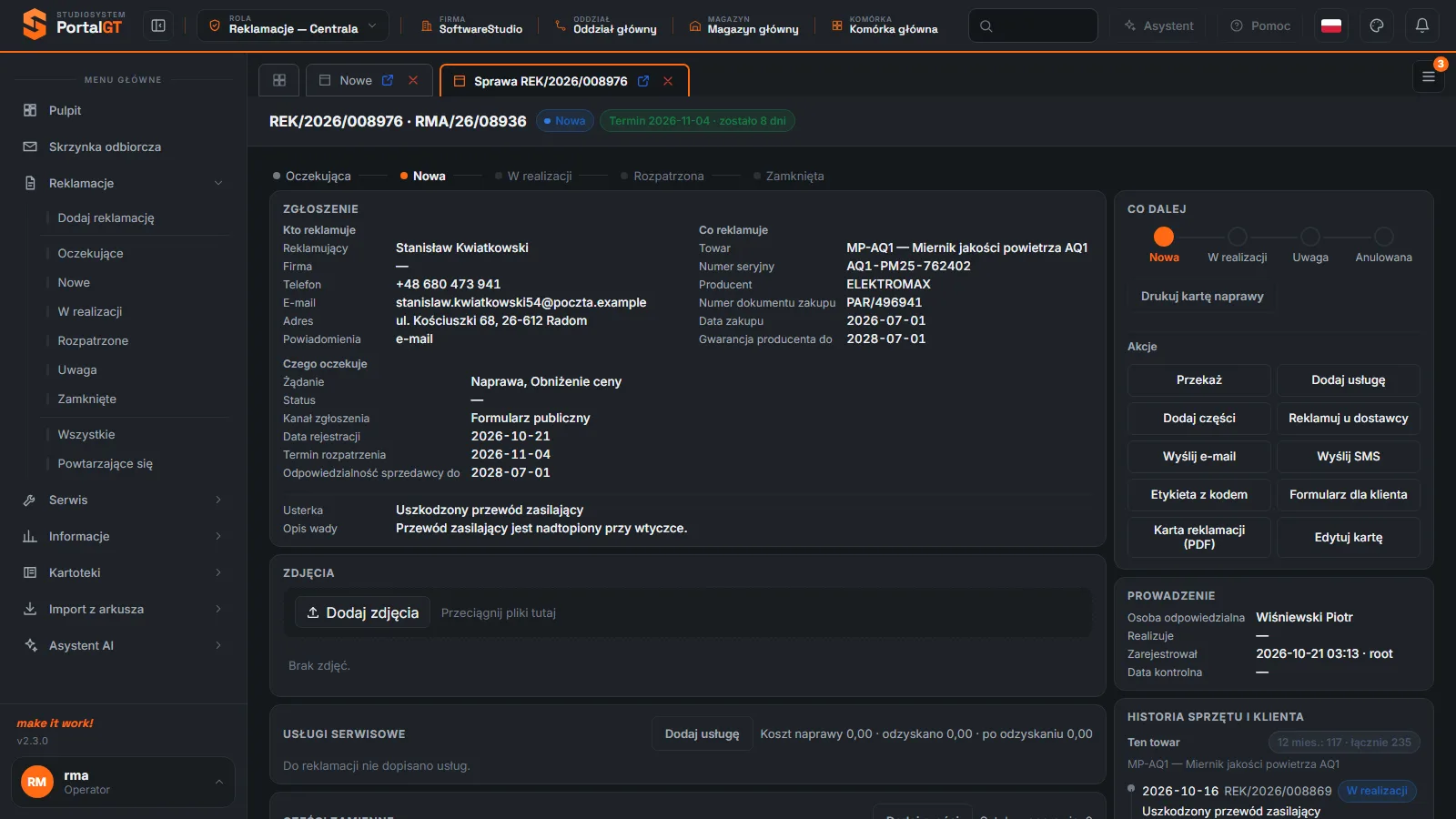The height and width of the screenshot is (819, 1456).
Task: Expand the Asystent AI menu section
Action: point(124,645)
